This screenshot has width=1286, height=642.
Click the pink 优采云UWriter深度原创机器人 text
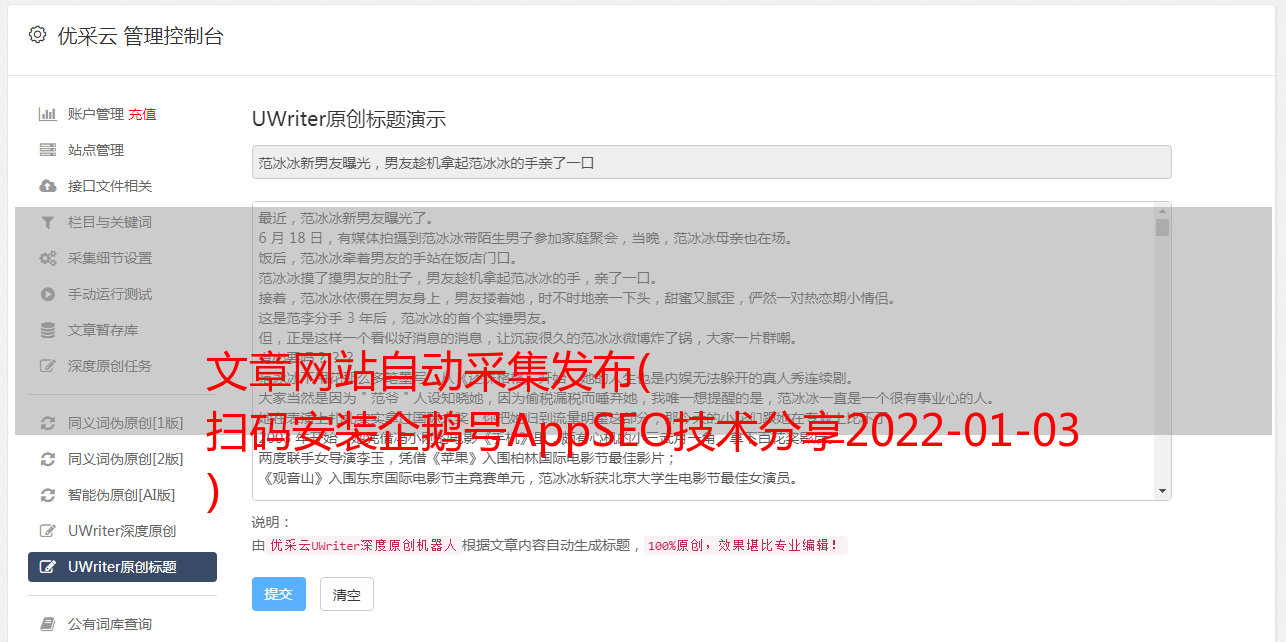[x=363, y=546]
